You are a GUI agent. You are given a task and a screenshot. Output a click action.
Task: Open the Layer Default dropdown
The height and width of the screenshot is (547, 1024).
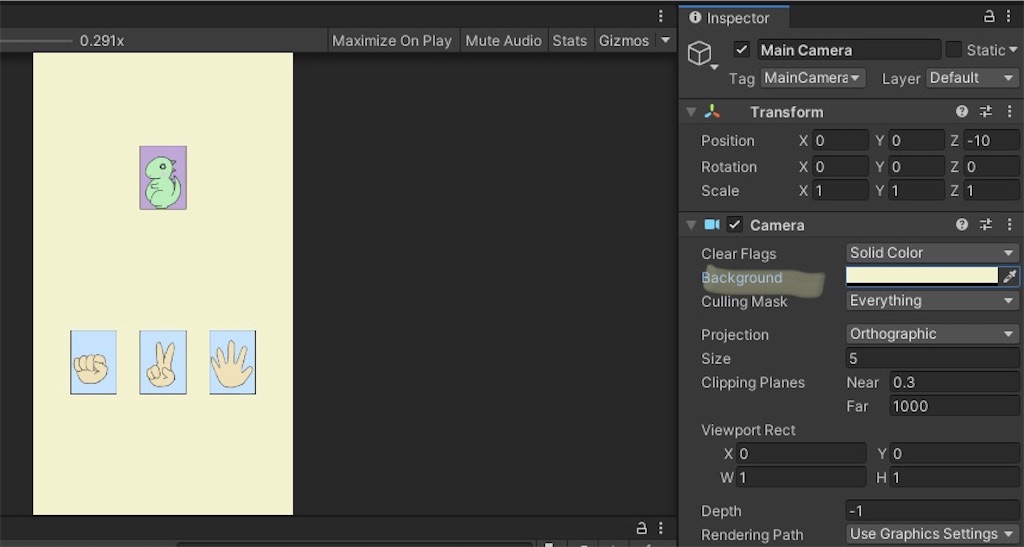(972, 78)
